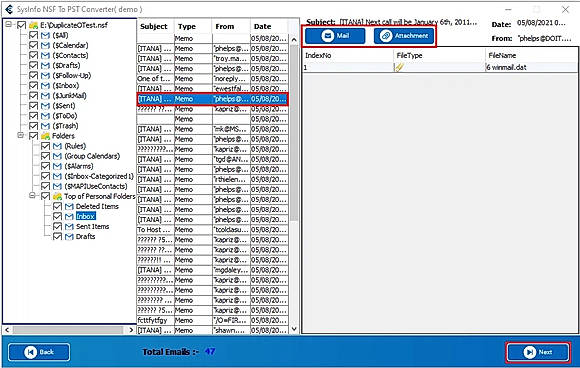580x368 pixels.
Task: Select the ($Inbox-Categorized1) folder
Action: pos(99,176)
